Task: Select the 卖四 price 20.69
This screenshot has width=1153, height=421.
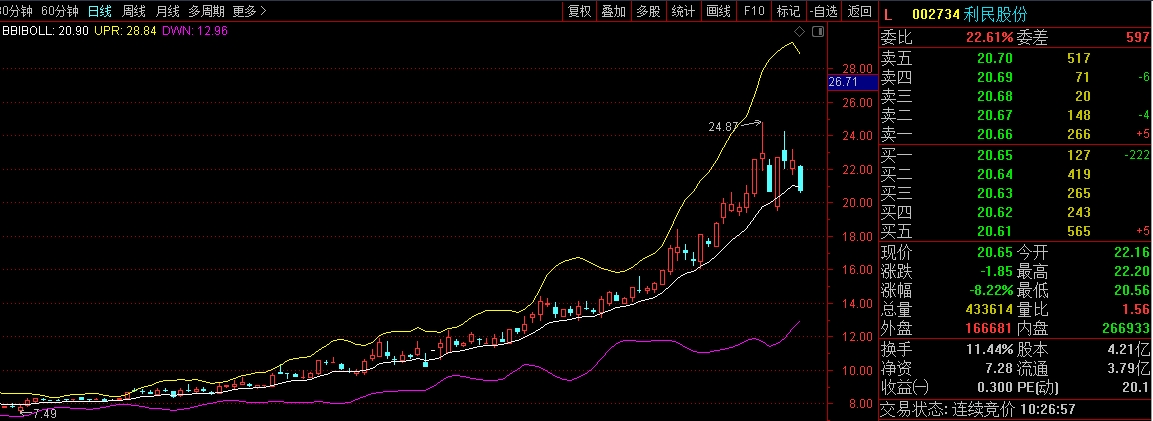Action: (994, 77)
